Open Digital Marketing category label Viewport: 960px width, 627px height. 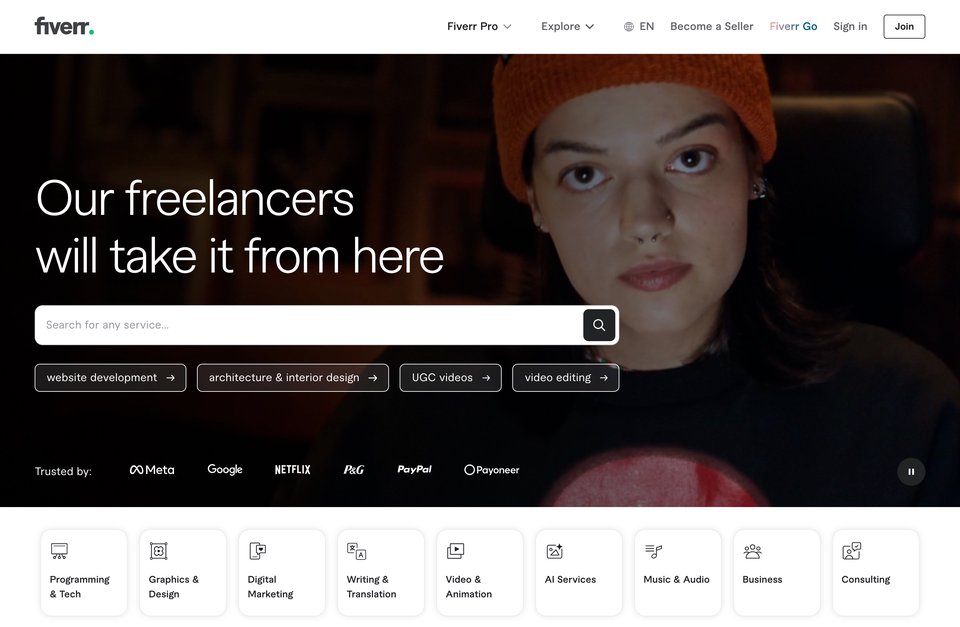[x=270, y=587]
